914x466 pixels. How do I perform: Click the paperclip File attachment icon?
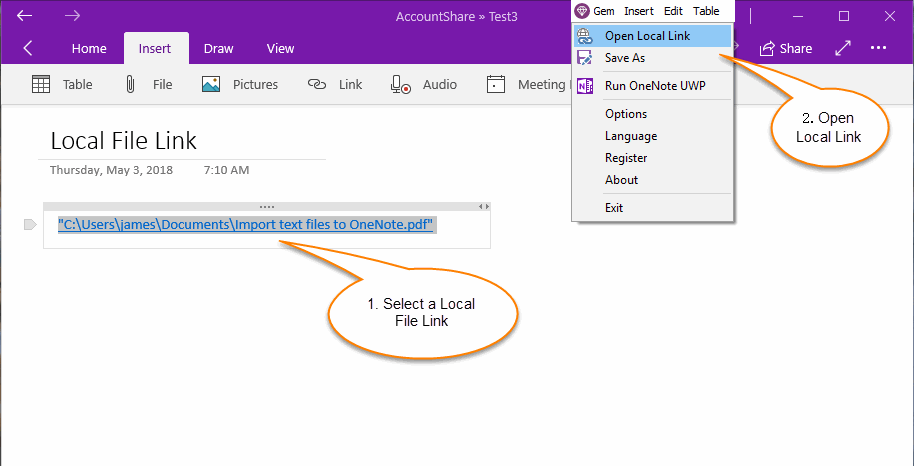coord(130,85)
